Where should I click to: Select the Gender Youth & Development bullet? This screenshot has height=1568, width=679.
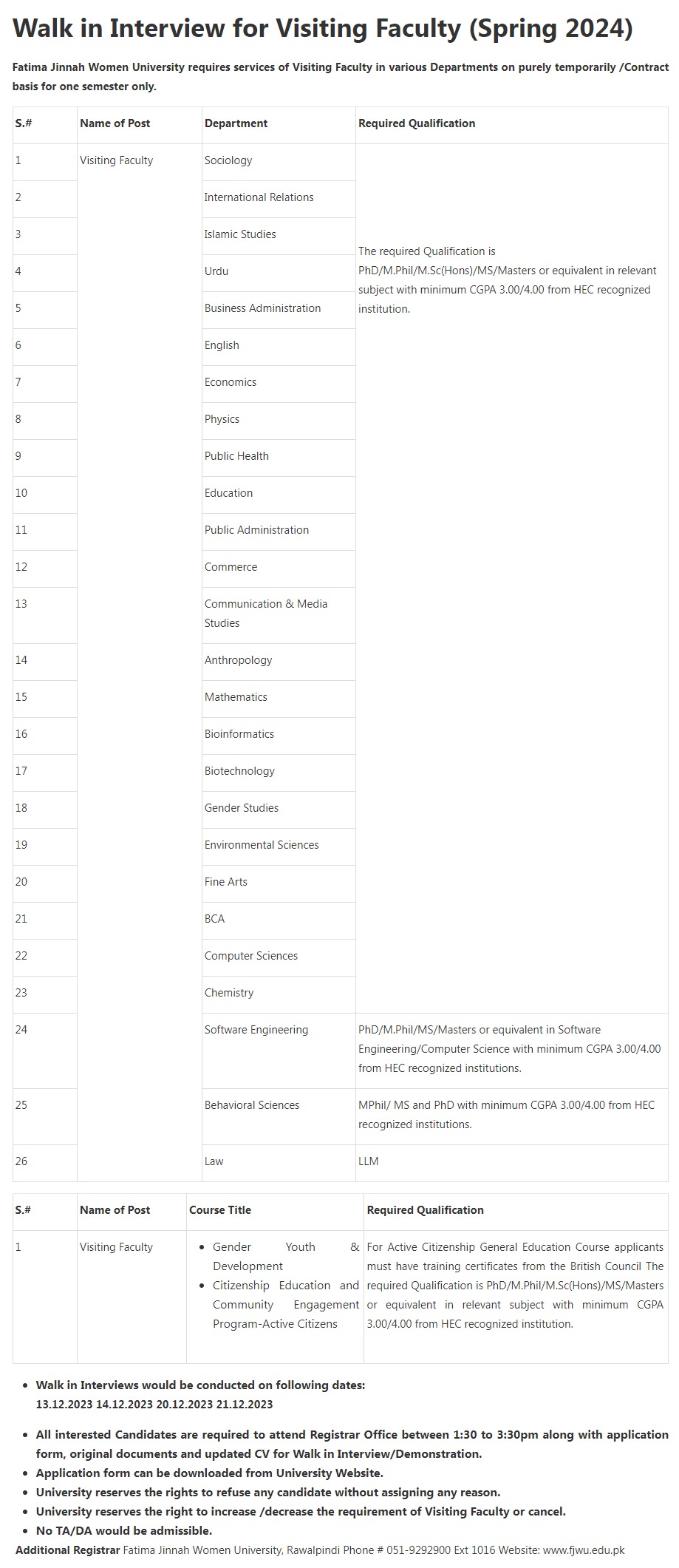coord(285,1256)
